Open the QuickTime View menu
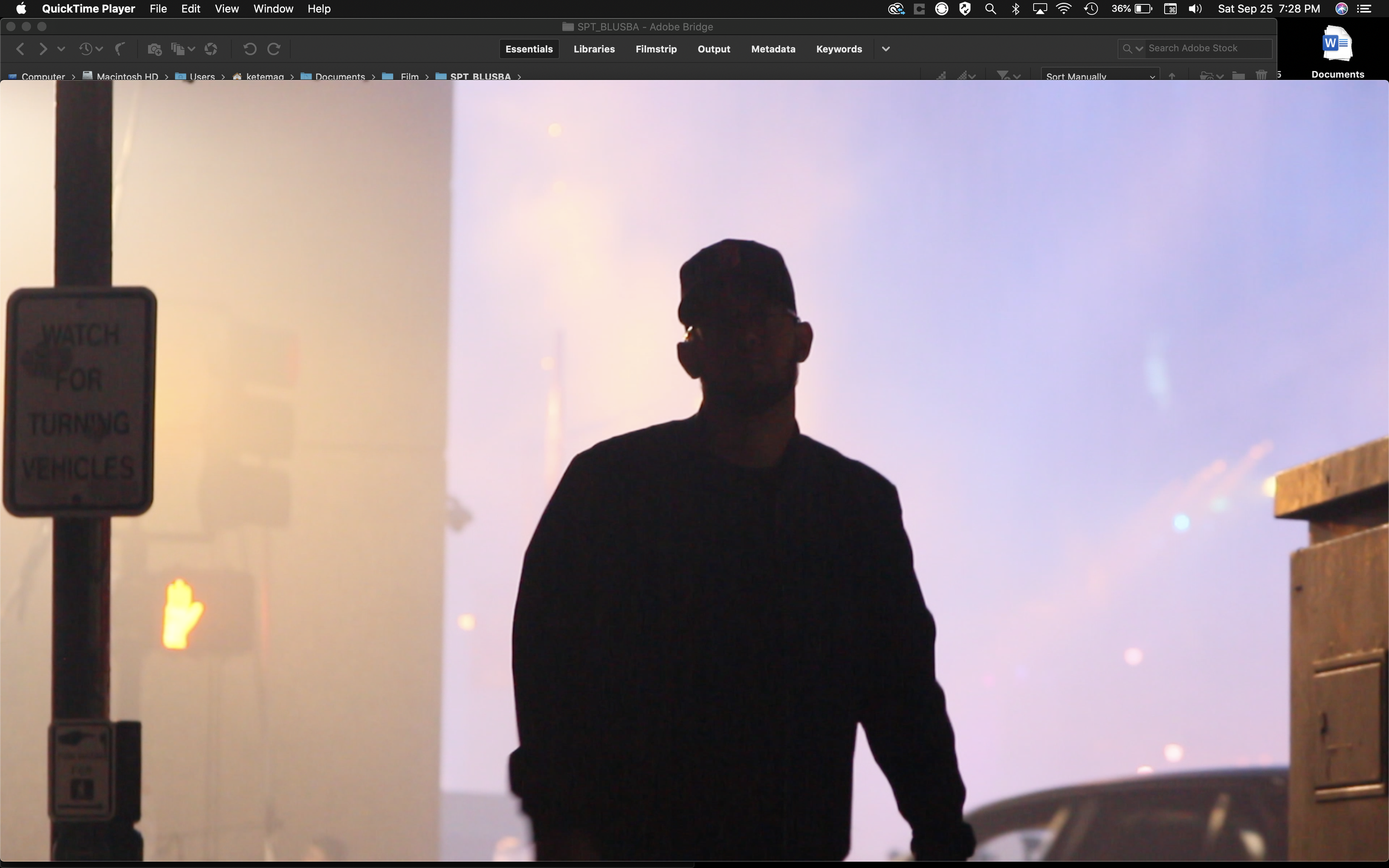The image size is (1389, 868). pyautogui.click(x=226, y=9)
